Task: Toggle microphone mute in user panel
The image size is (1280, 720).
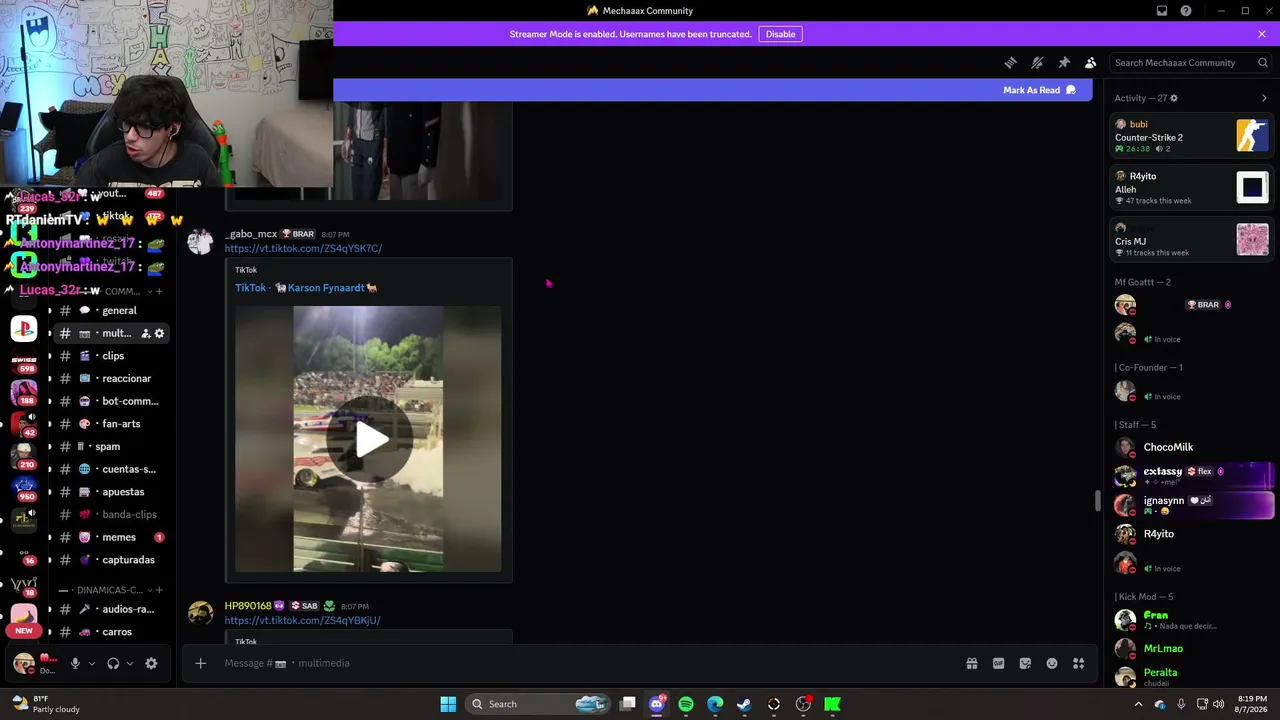Action: click(75, 663)
